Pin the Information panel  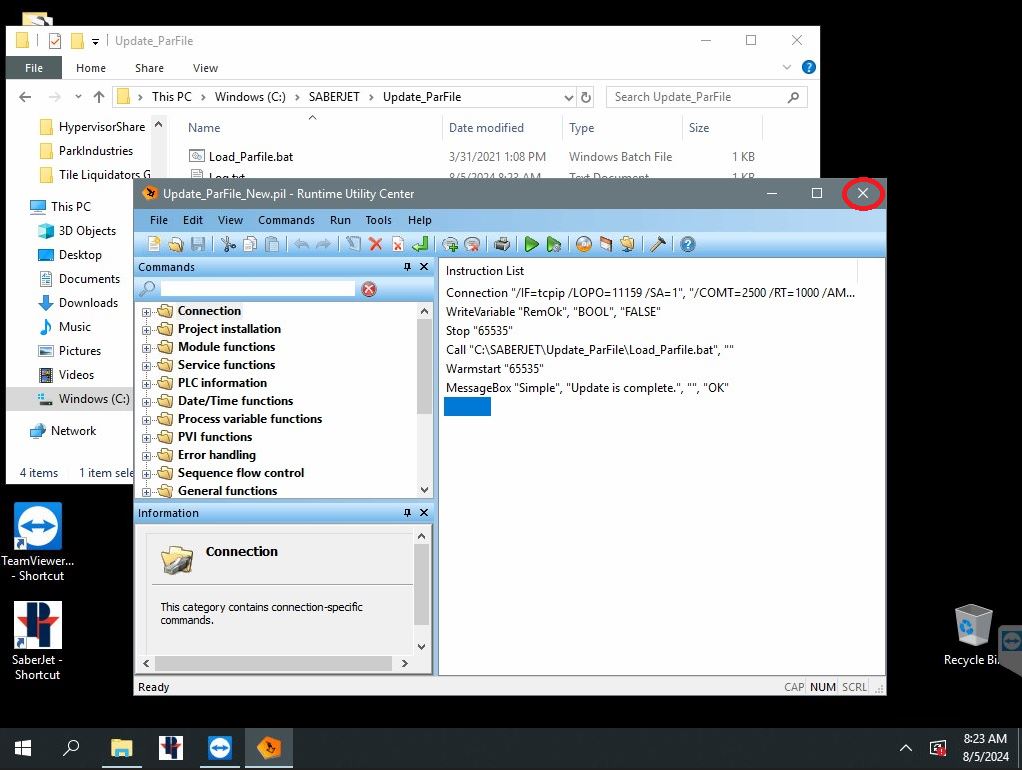[407, 513]
